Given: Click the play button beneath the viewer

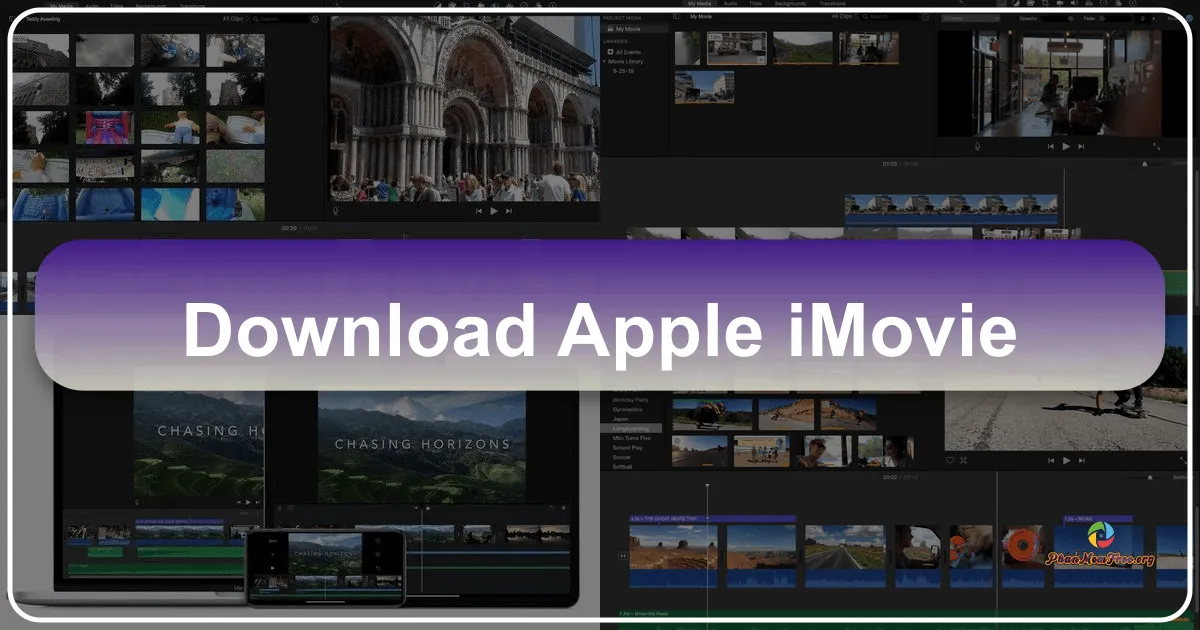Looking at the screenshot, I should 1066,146.
